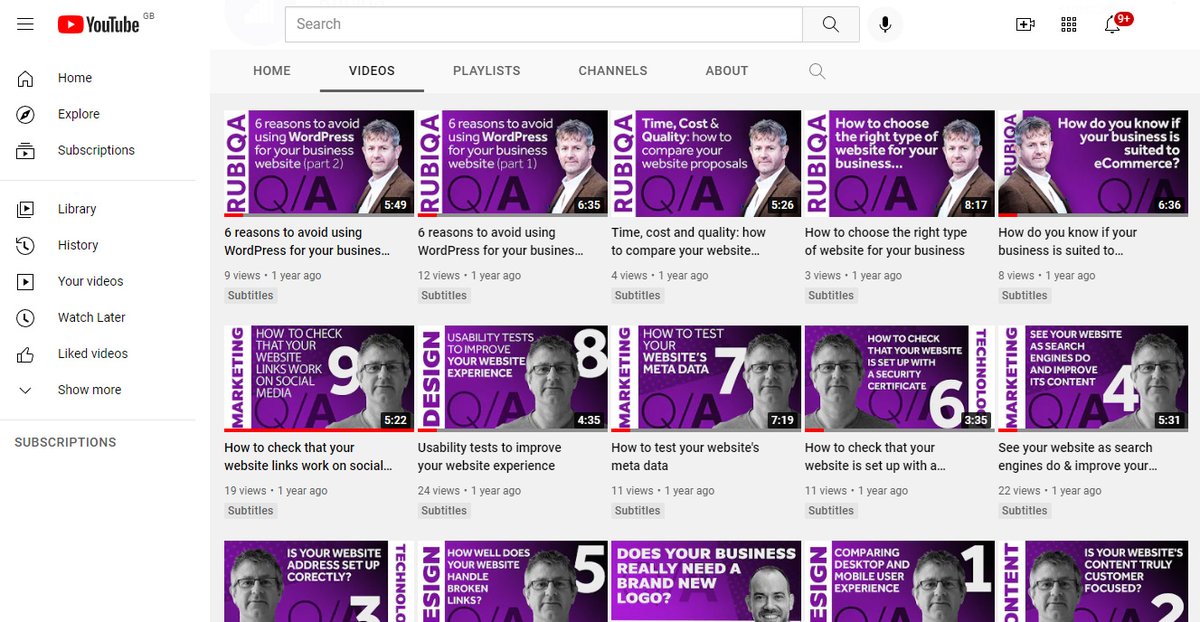Click the Watch Later clock icon

(x=26, y=317)
